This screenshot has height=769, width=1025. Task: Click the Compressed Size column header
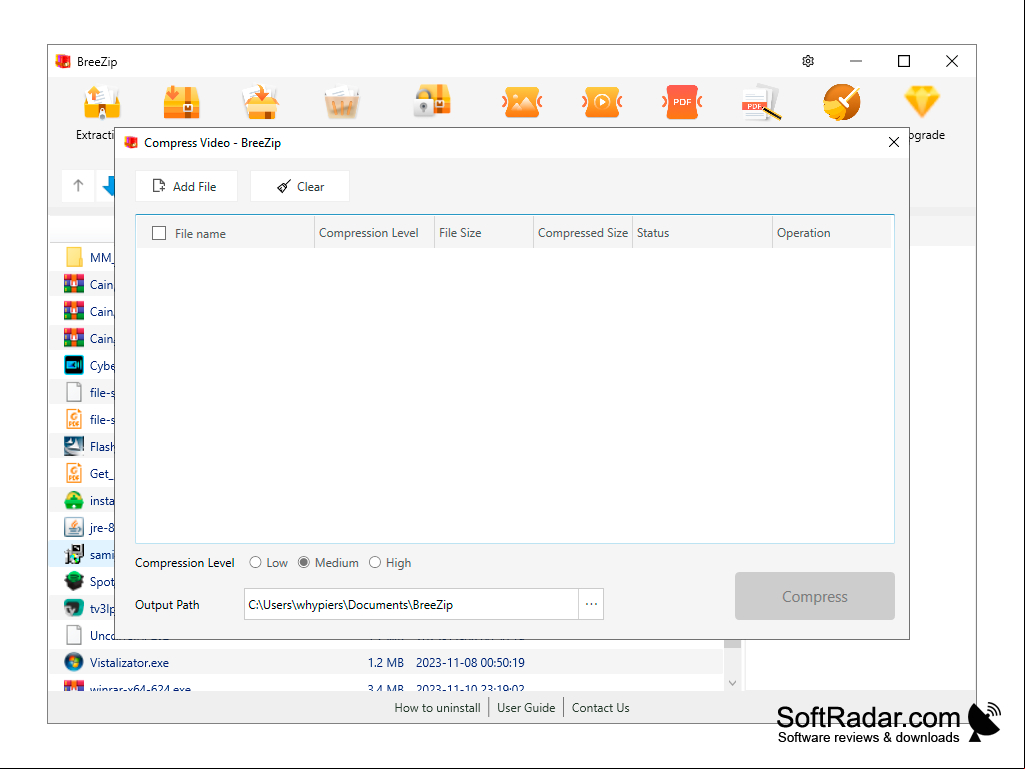click(x=582, y=233)
